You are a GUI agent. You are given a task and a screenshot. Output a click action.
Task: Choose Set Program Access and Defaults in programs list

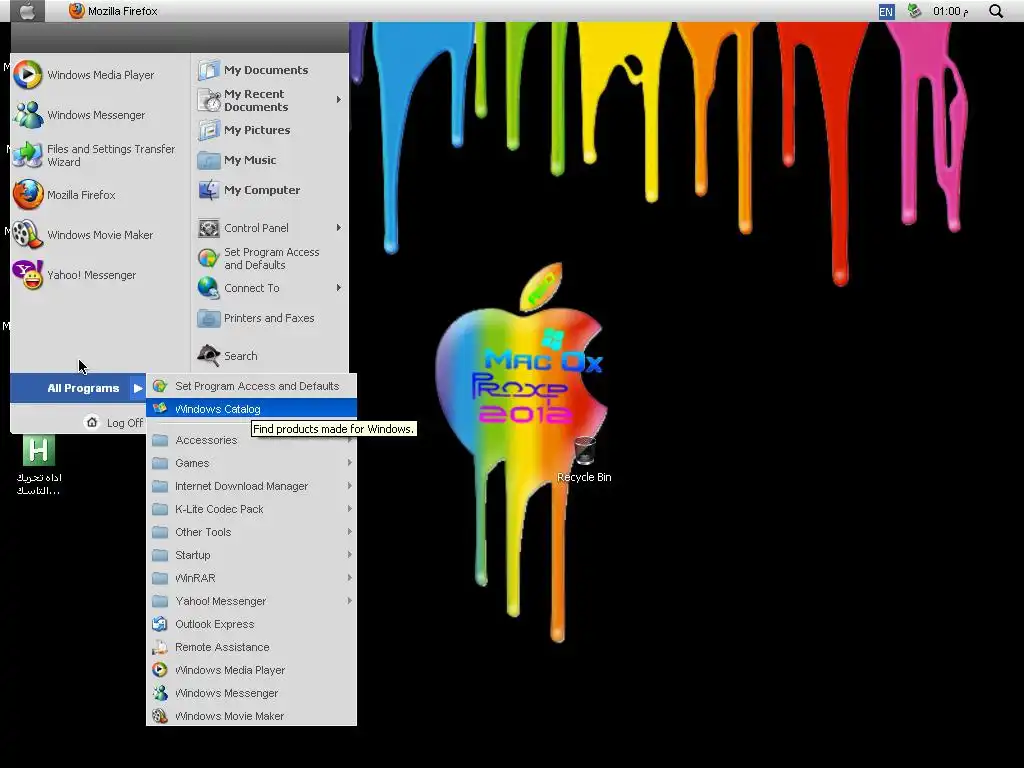251,386
